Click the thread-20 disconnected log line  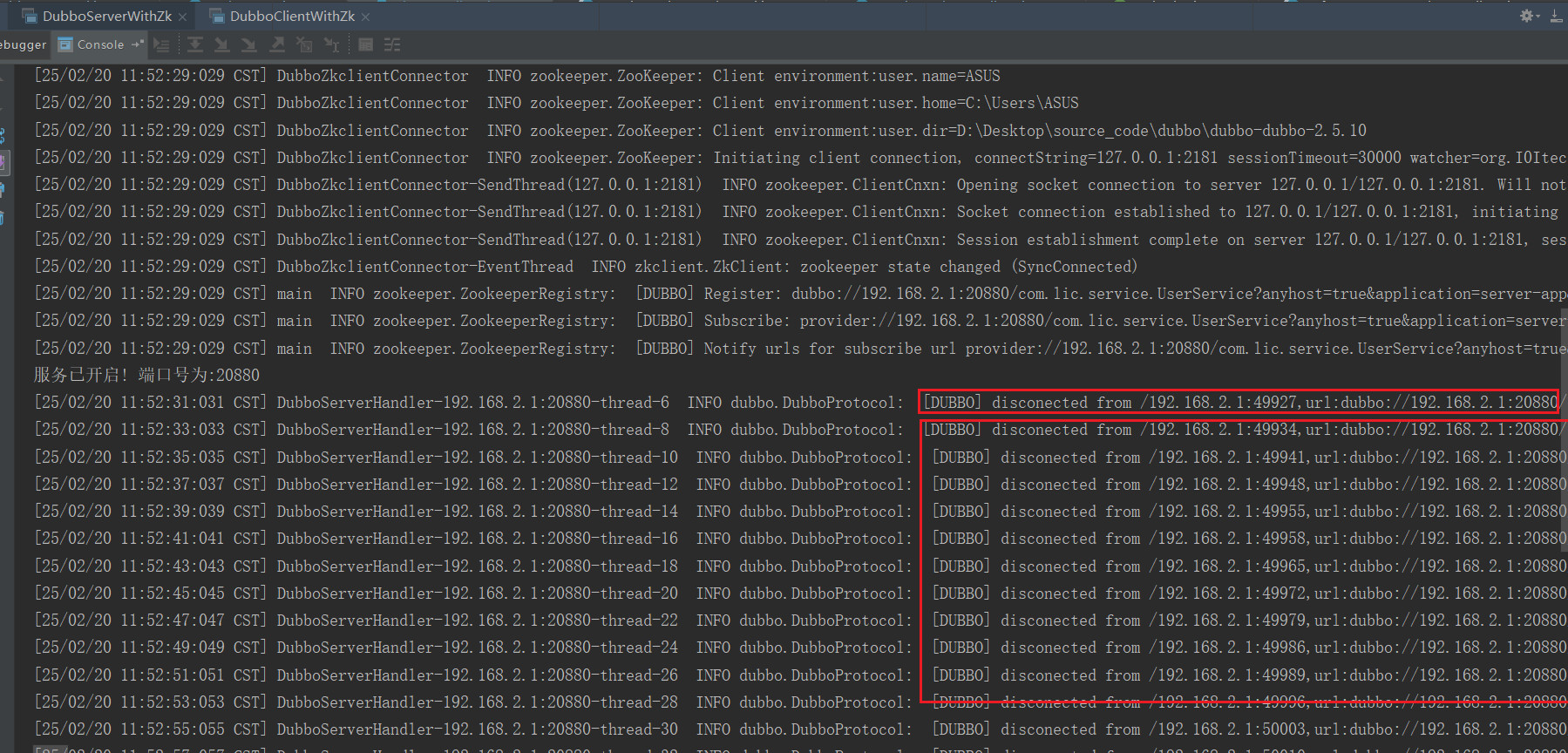[x=800, y=594]
